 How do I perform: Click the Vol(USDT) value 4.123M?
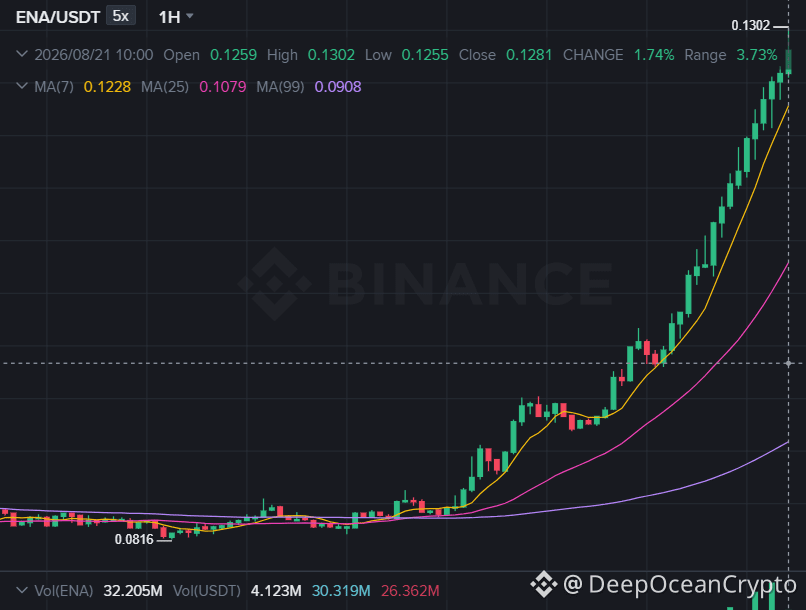coord(276,591)
